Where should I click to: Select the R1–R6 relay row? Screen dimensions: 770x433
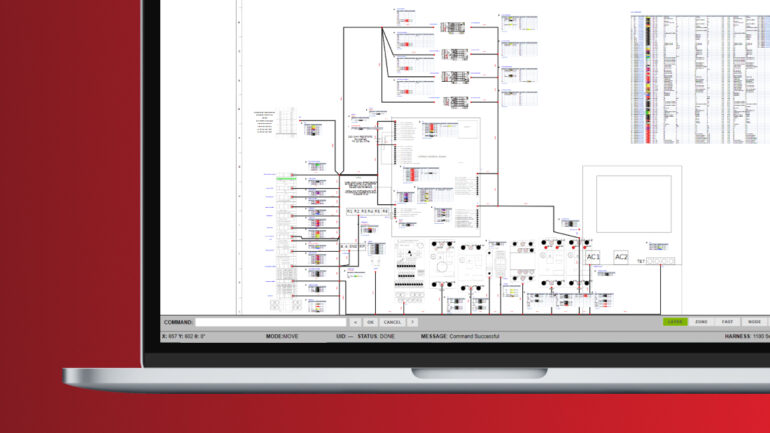tap(367, 212)
